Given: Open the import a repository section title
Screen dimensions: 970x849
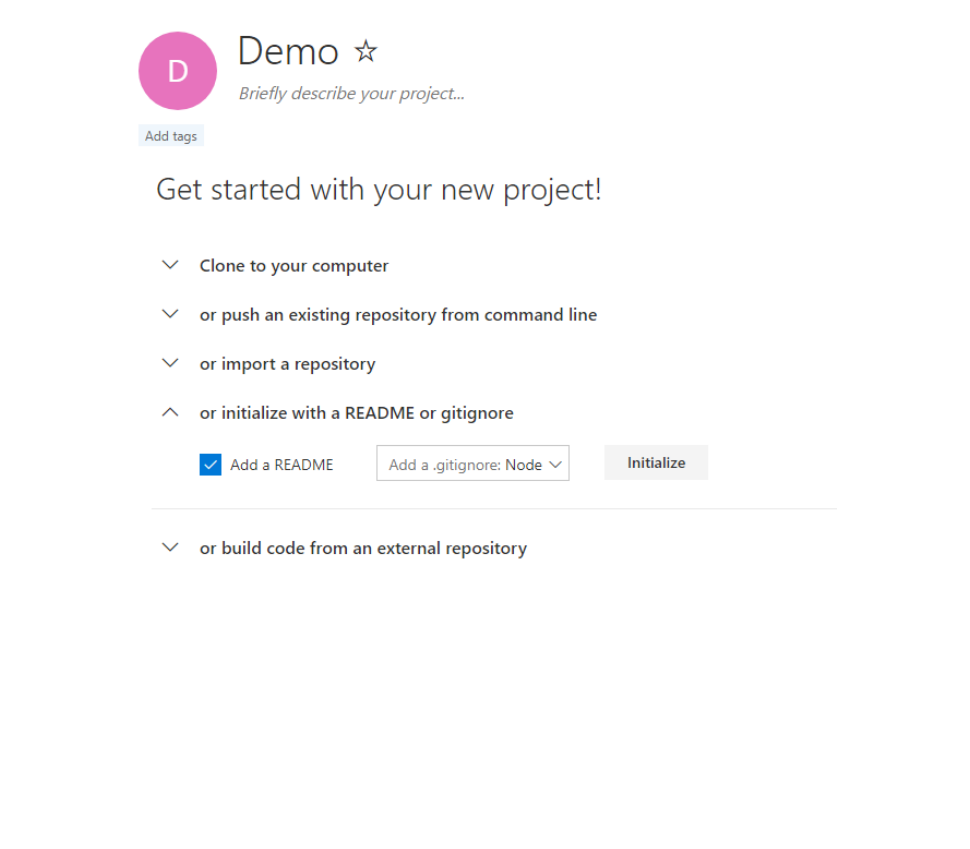Looking at the screenshot, I should coord(287,364).
